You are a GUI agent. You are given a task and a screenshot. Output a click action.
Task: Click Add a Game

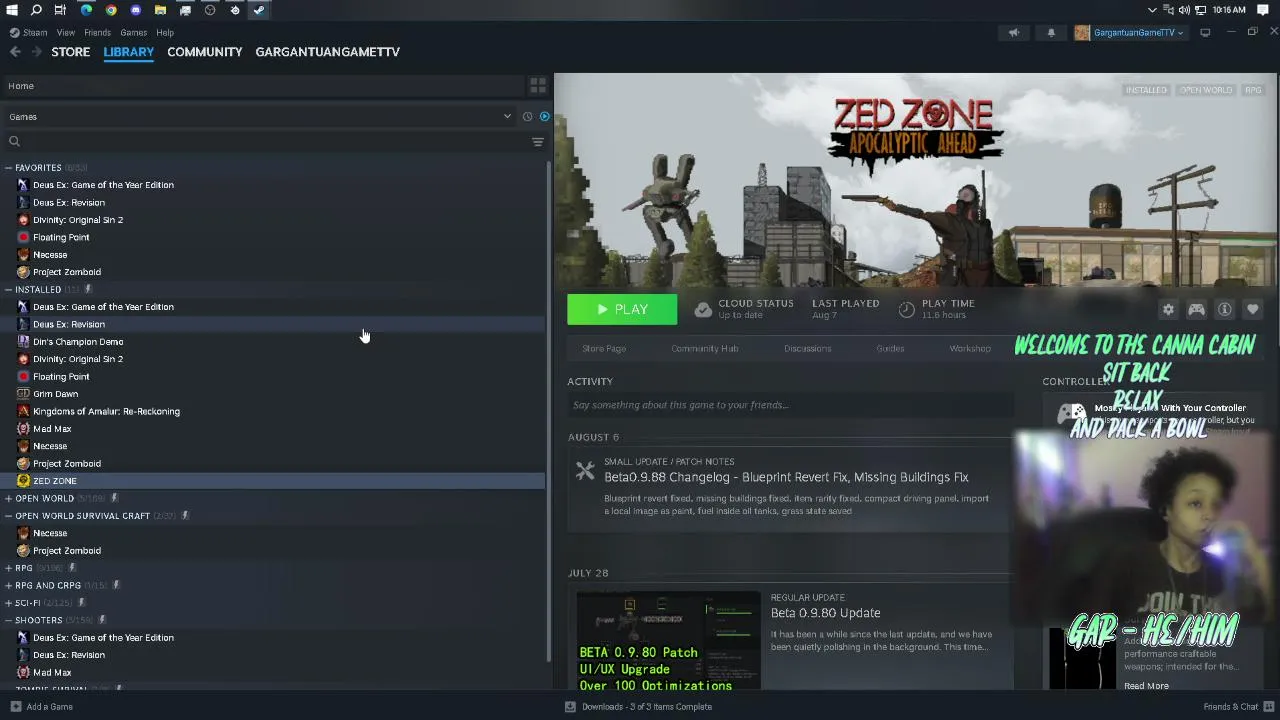(x=40, y=707)
